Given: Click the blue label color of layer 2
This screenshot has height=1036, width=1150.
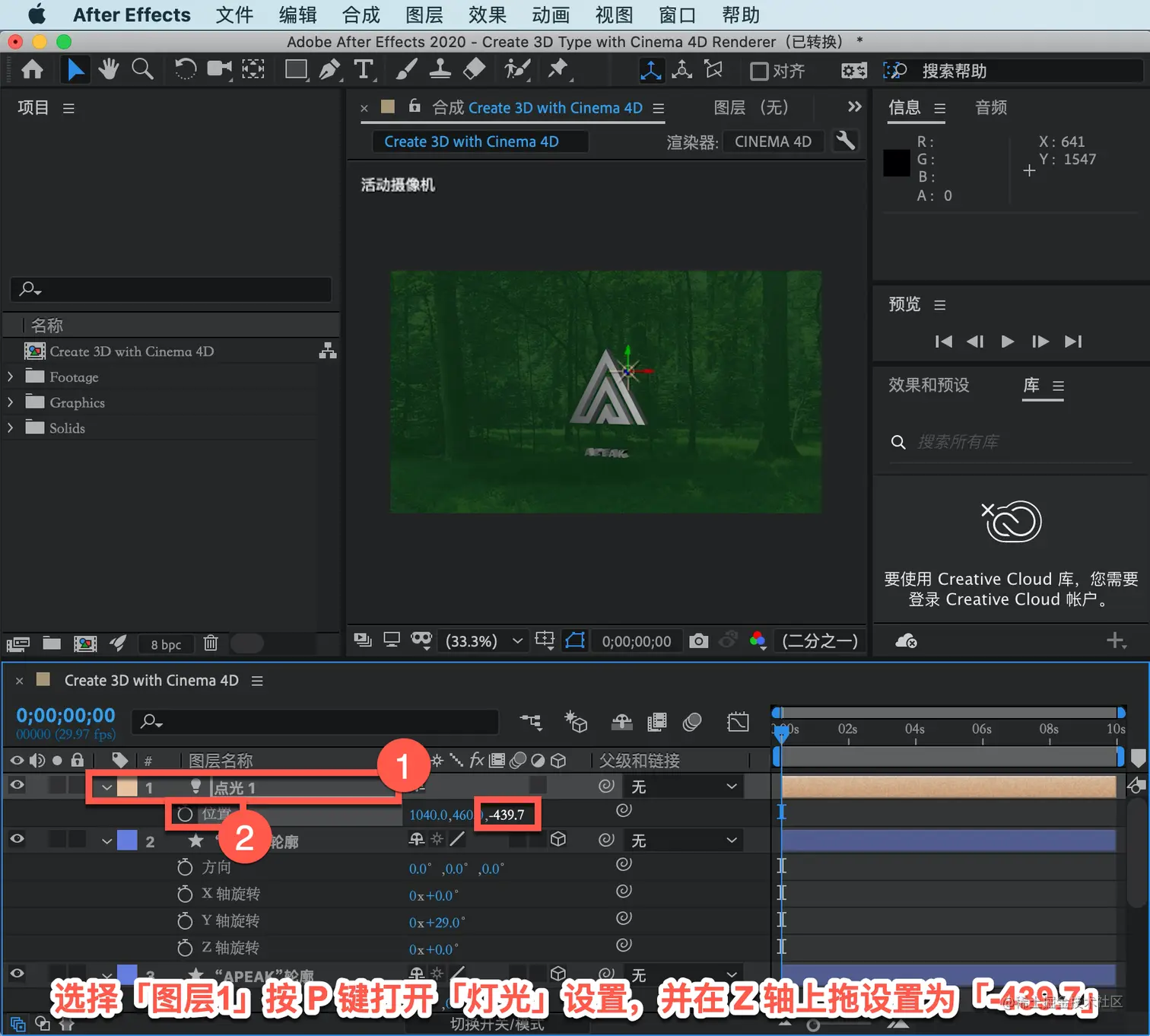Looking at the screenshot, I should point(127,841).
